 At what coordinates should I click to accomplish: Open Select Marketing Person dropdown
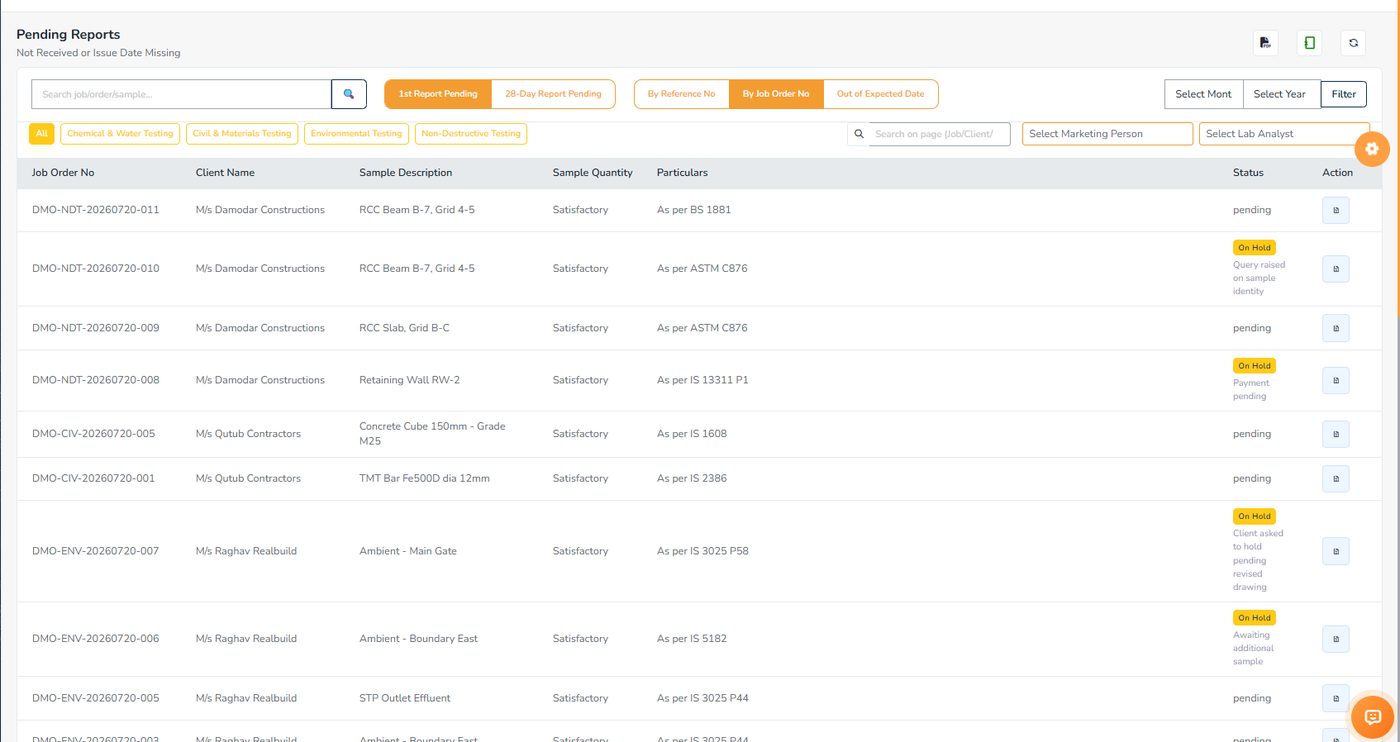[1107, 134]
